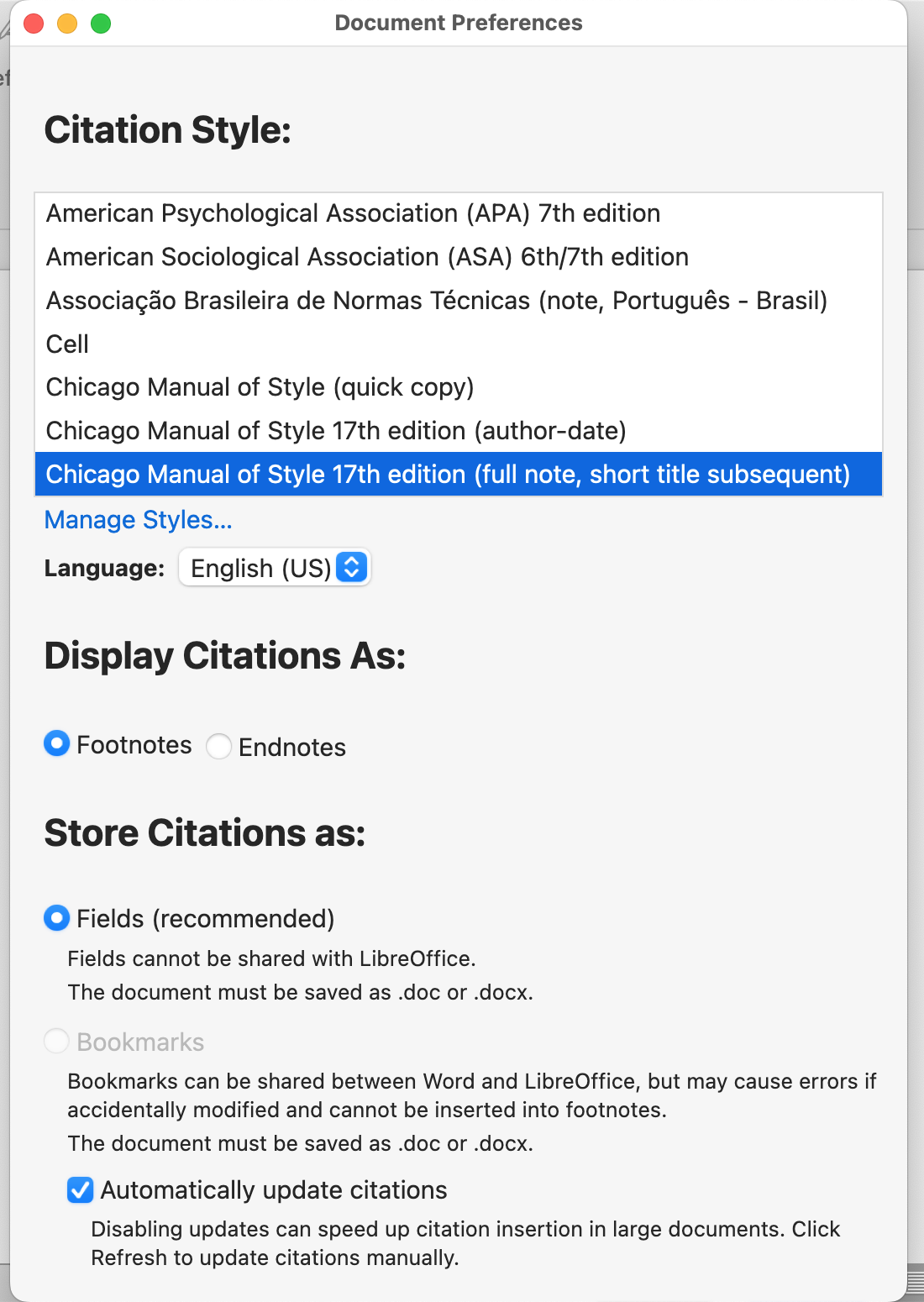The image size is (924, 1302).
Task: Choose Associação Brasileira de Normas Técnicas style
Action: click(x=459, y=301)
